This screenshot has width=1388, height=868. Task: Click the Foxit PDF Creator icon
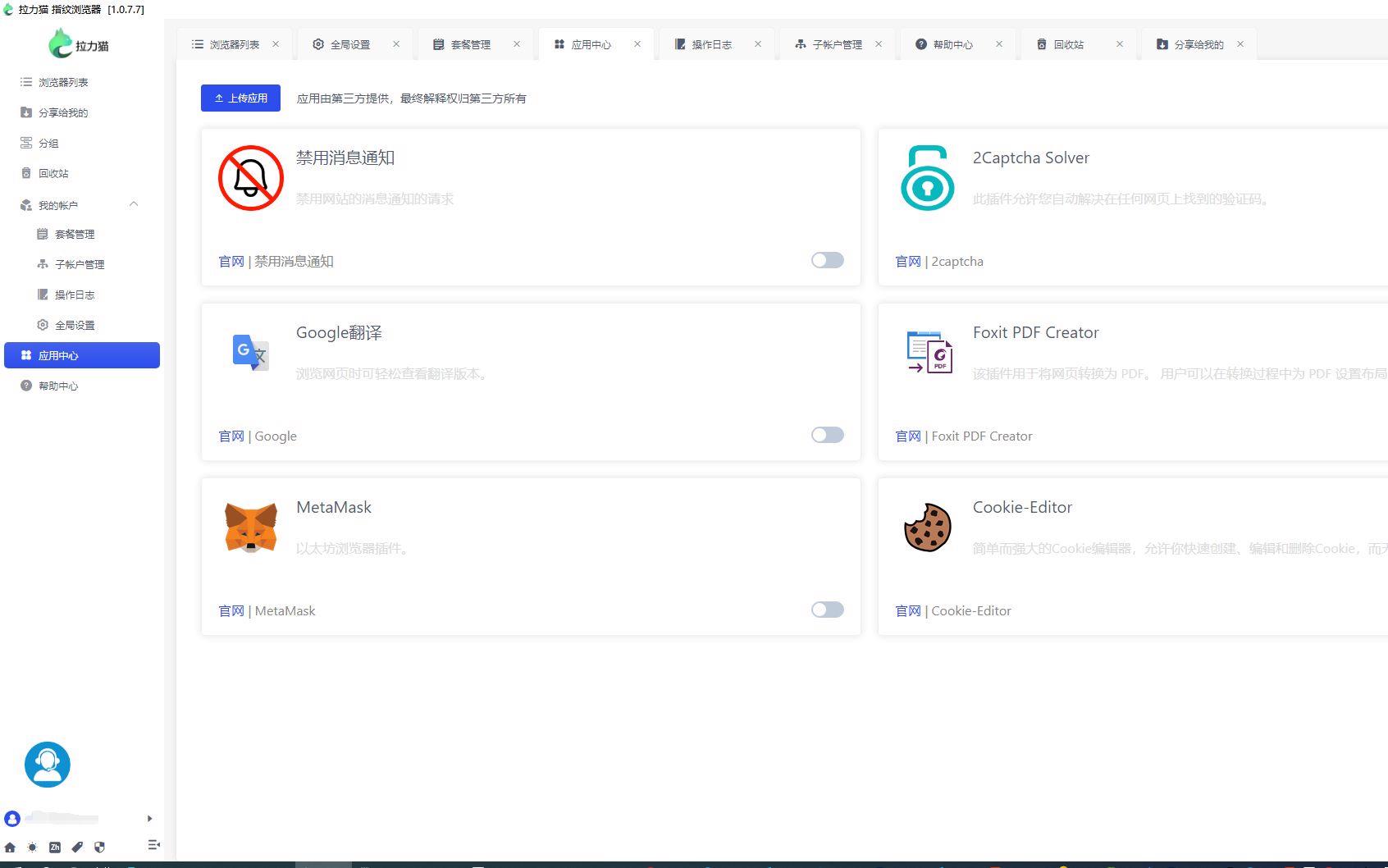pyautogui.click(x=929, y=353)
